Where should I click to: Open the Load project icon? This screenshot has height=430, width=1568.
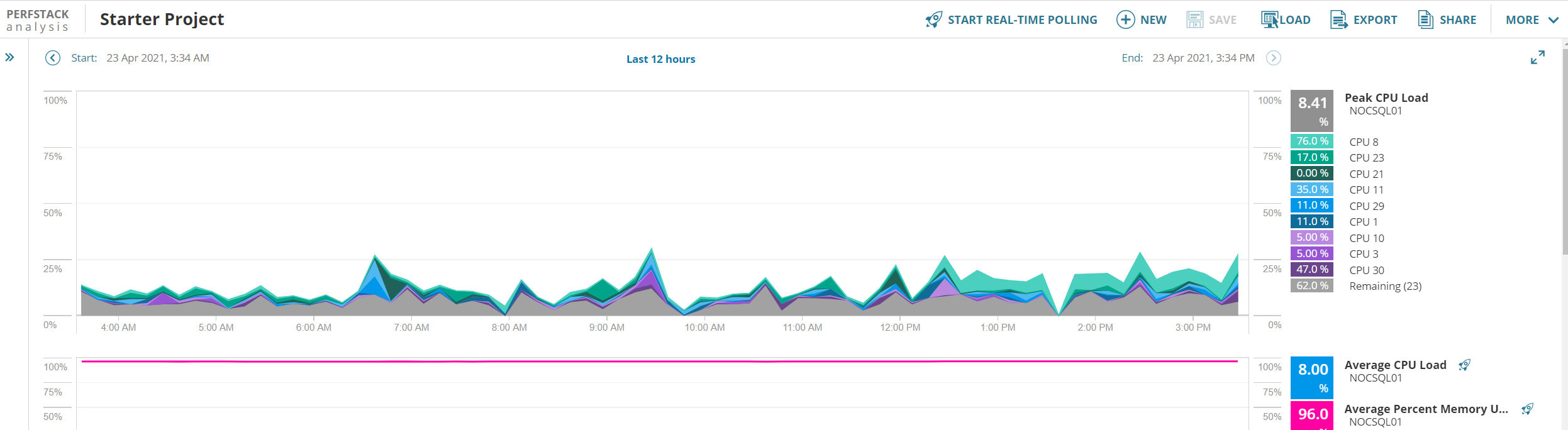point(1269,19)
